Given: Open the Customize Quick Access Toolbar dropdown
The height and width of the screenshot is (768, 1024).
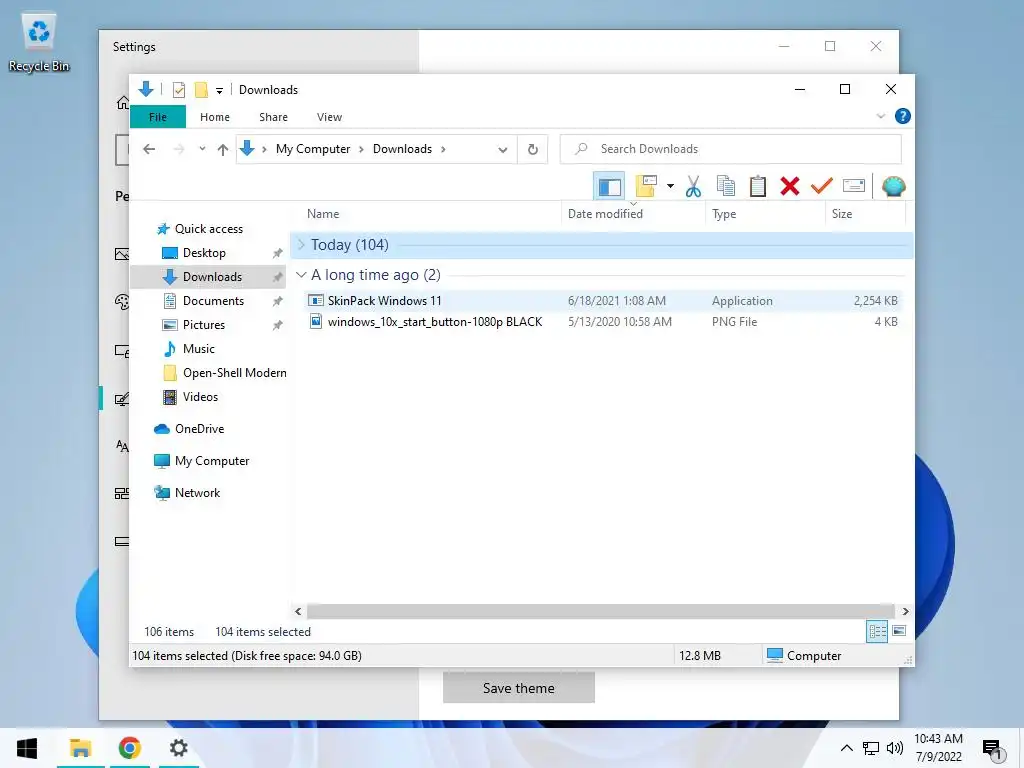Looking at the screenshot, I should [219, 91].
